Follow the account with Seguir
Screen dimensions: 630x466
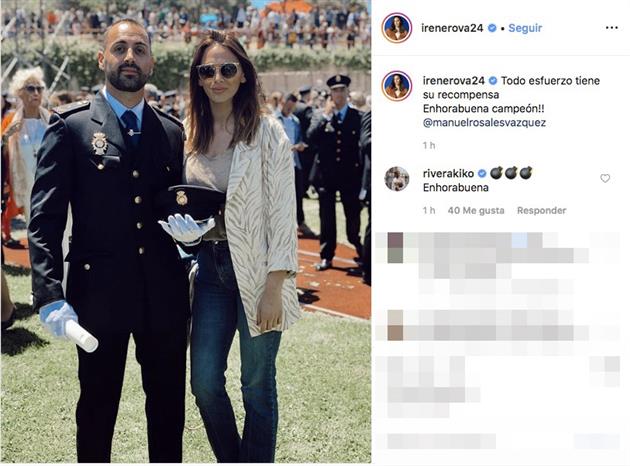(x=525, y=28)
